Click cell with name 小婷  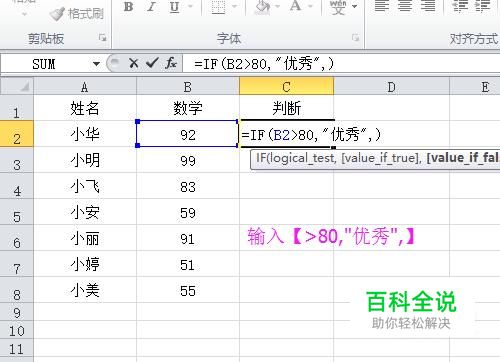click(x=85, y=264)
